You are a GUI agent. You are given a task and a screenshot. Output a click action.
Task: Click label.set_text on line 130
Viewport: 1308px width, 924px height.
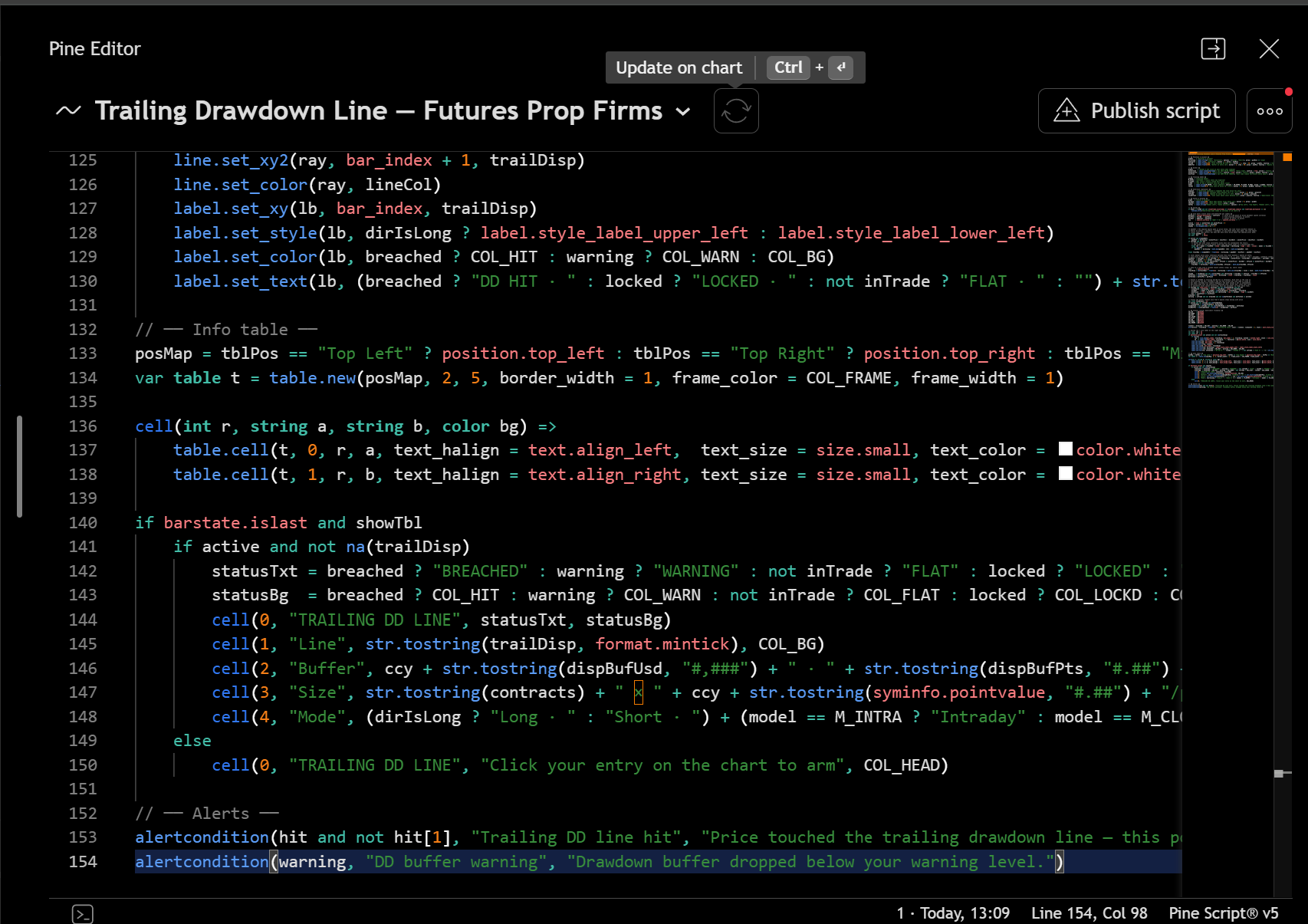click(x=241, y=281)
